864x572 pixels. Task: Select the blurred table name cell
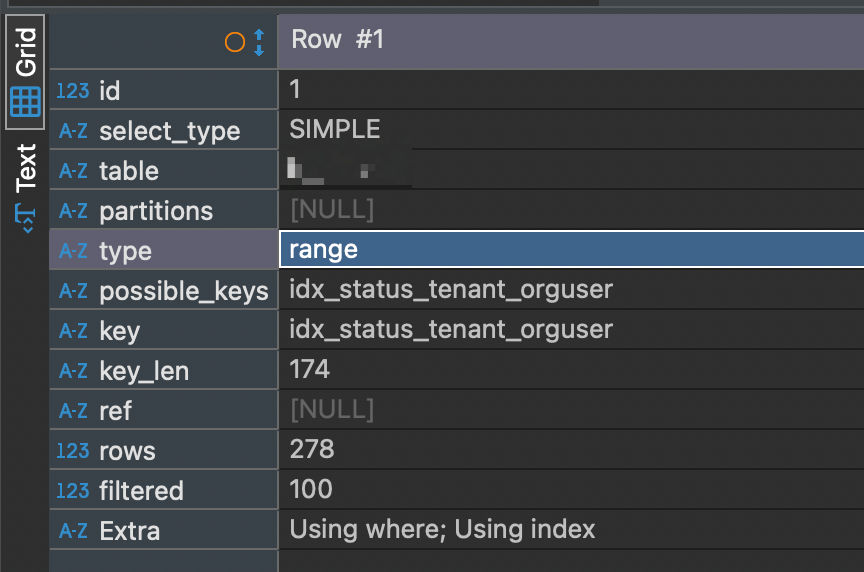[x=571, y=169]
